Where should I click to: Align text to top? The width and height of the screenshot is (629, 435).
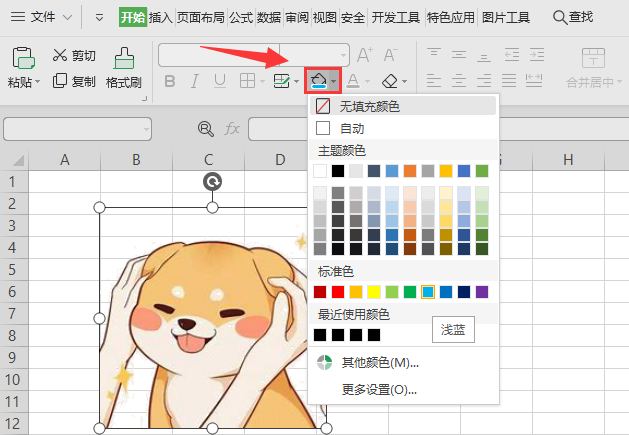(x=434, y=54)
